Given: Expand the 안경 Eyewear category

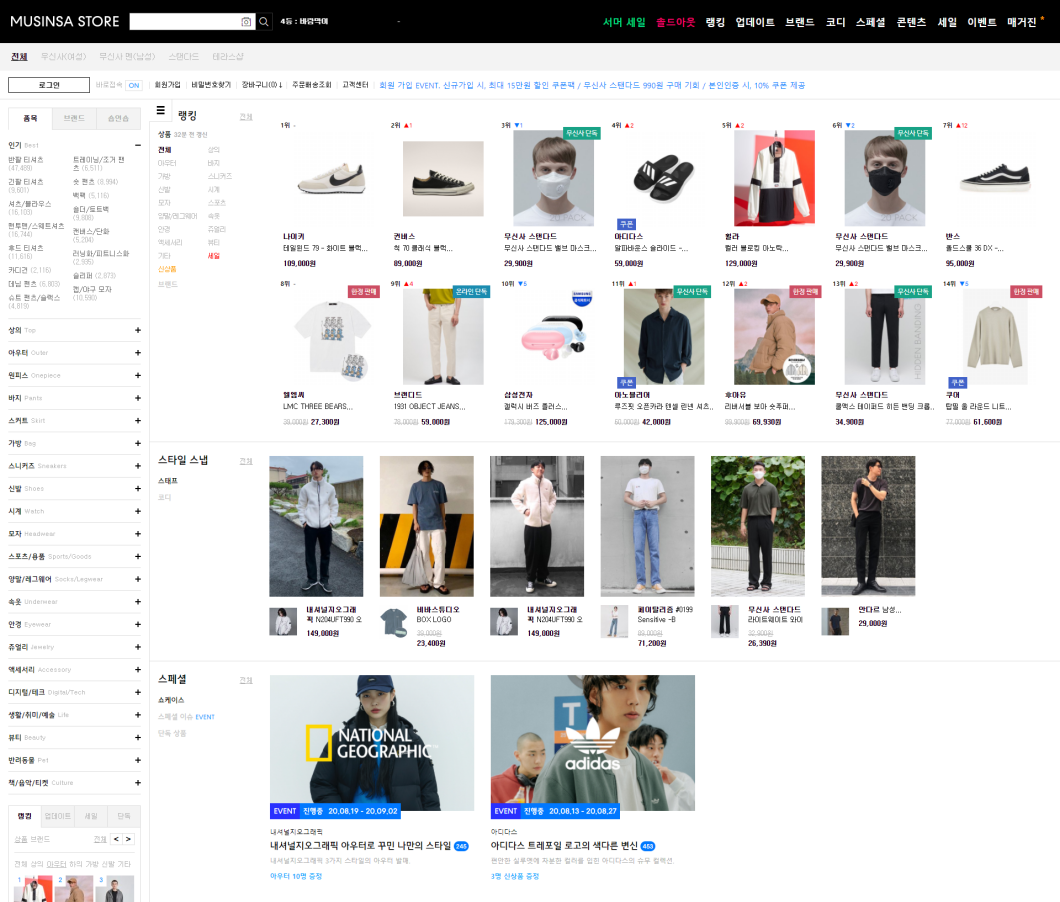Looking at the screenshot, I should point(138,625).
